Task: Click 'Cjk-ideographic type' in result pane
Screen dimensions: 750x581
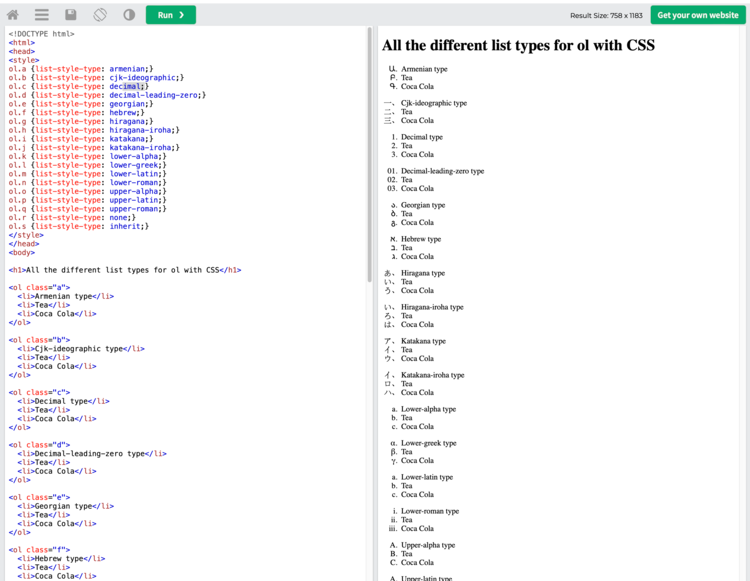Action: click(434, 103)
